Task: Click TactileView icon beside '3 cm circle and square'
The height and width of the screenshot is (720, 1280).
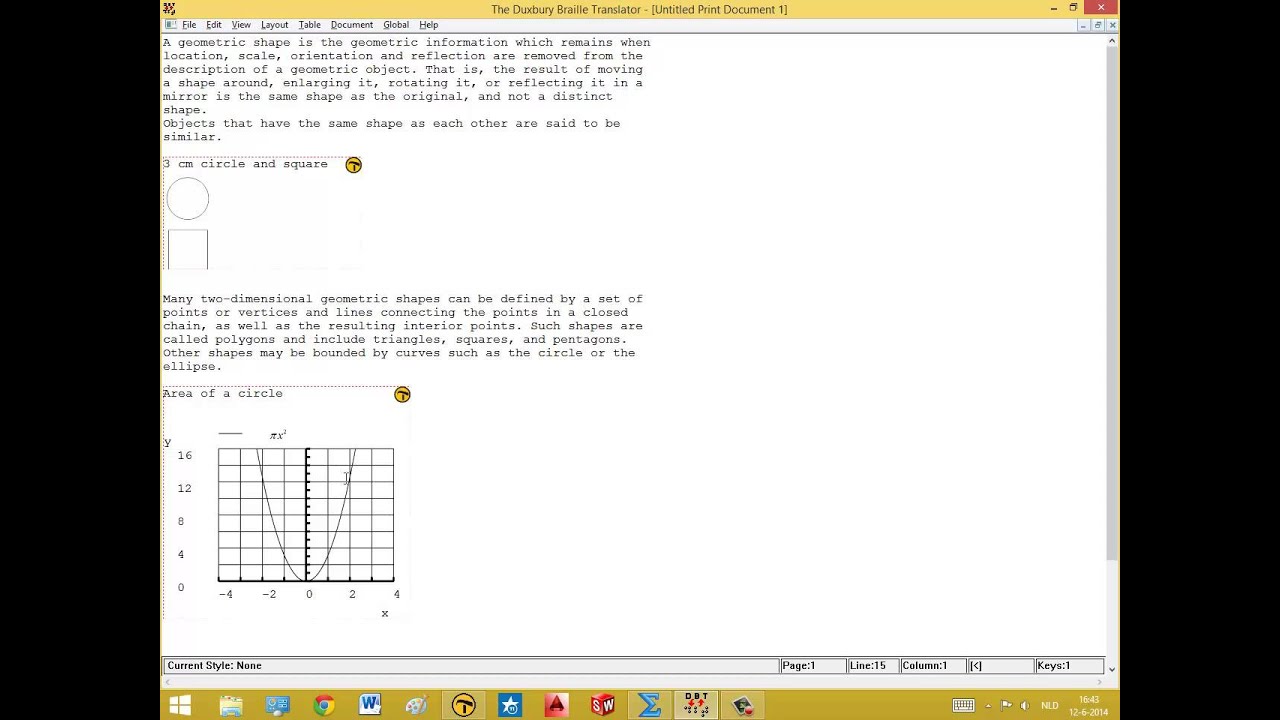Action: (x=353, y=165)
